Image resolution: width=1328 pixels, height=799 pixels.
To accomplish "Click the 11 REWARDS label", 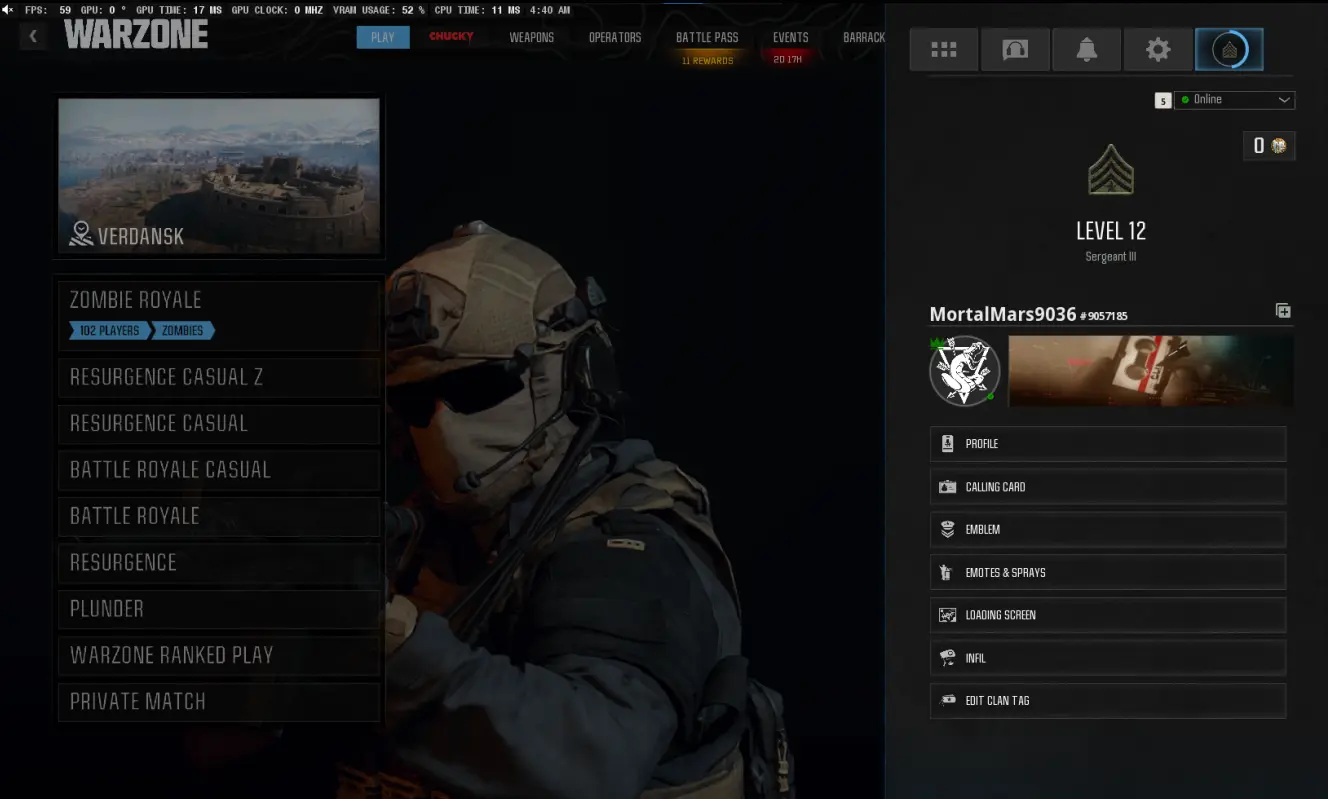I will 707,61.
